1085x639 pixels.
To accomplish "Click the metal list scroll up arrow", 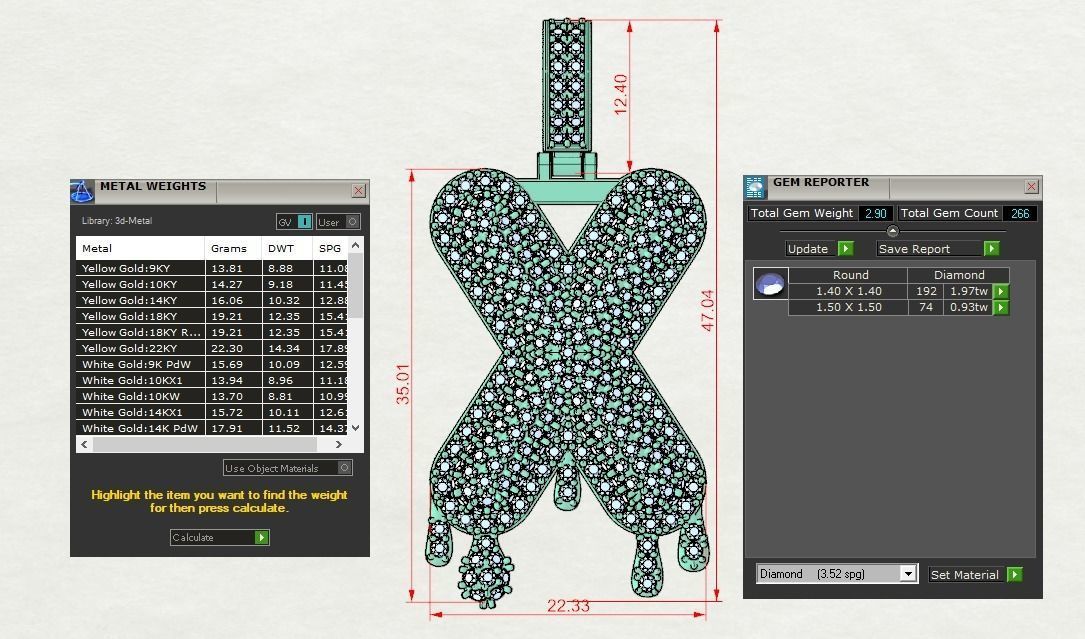I will [356, 245].
